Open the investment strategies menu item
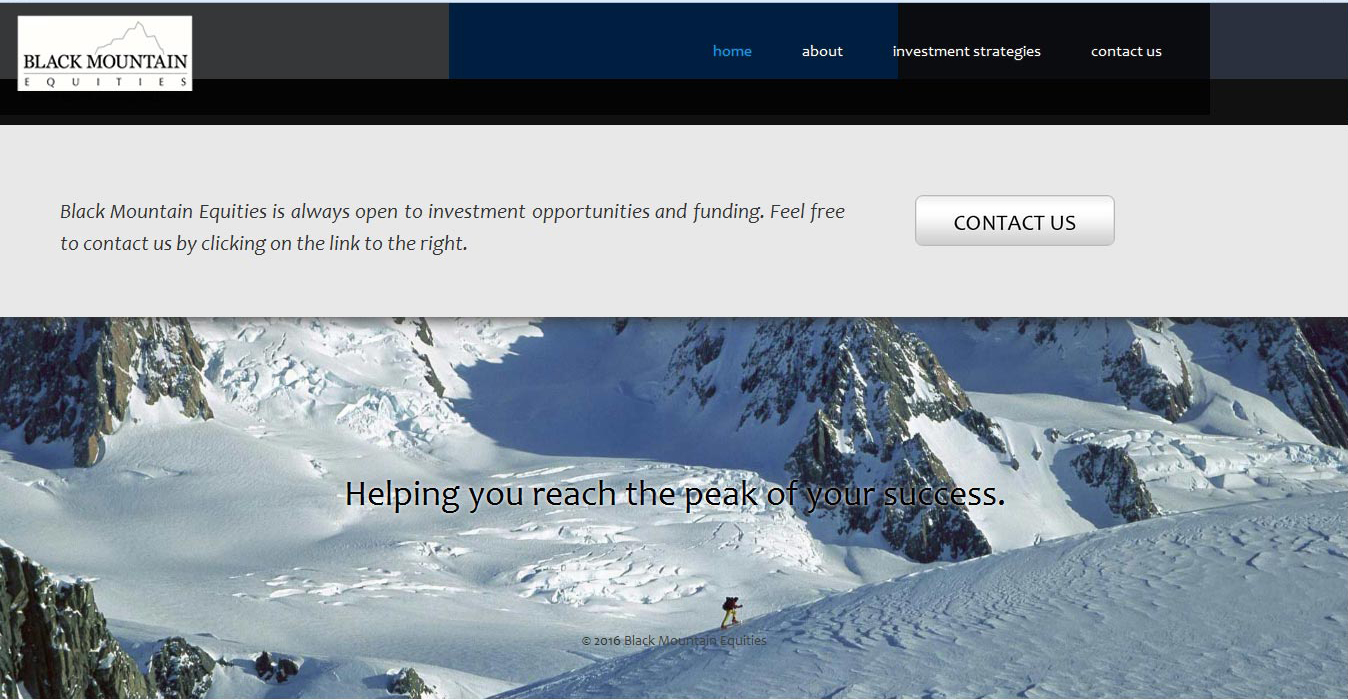 click(966, 51)
